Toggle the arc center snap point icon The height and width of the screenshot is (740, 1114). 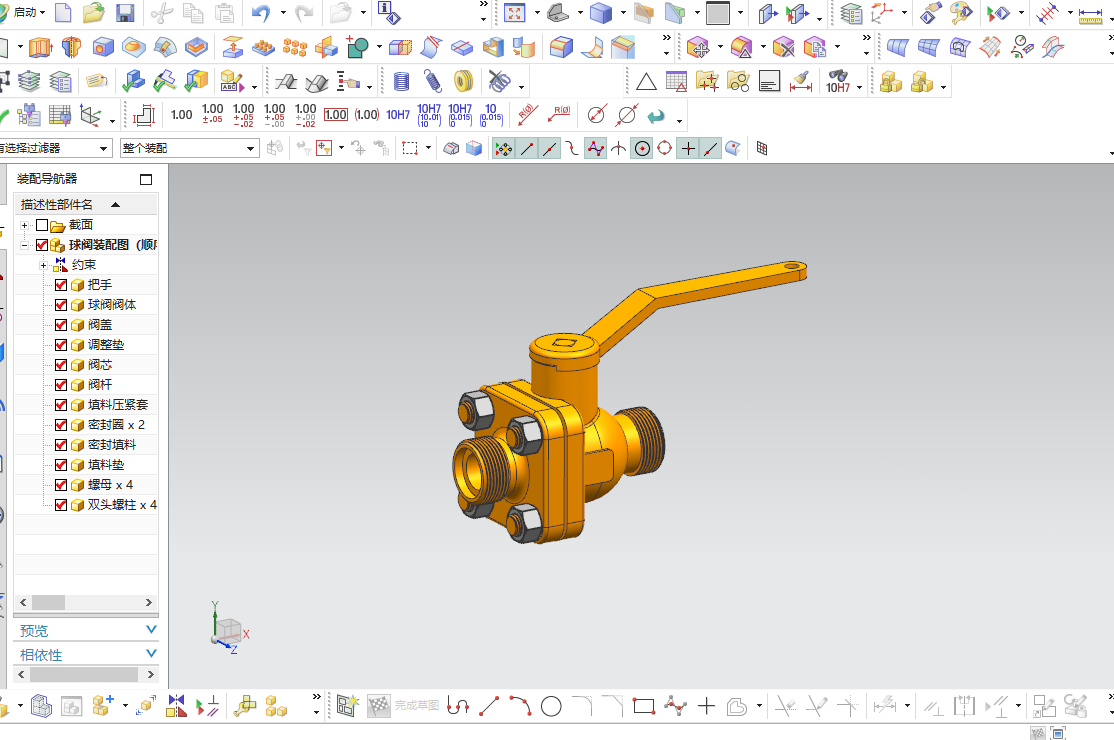point(642,148)
